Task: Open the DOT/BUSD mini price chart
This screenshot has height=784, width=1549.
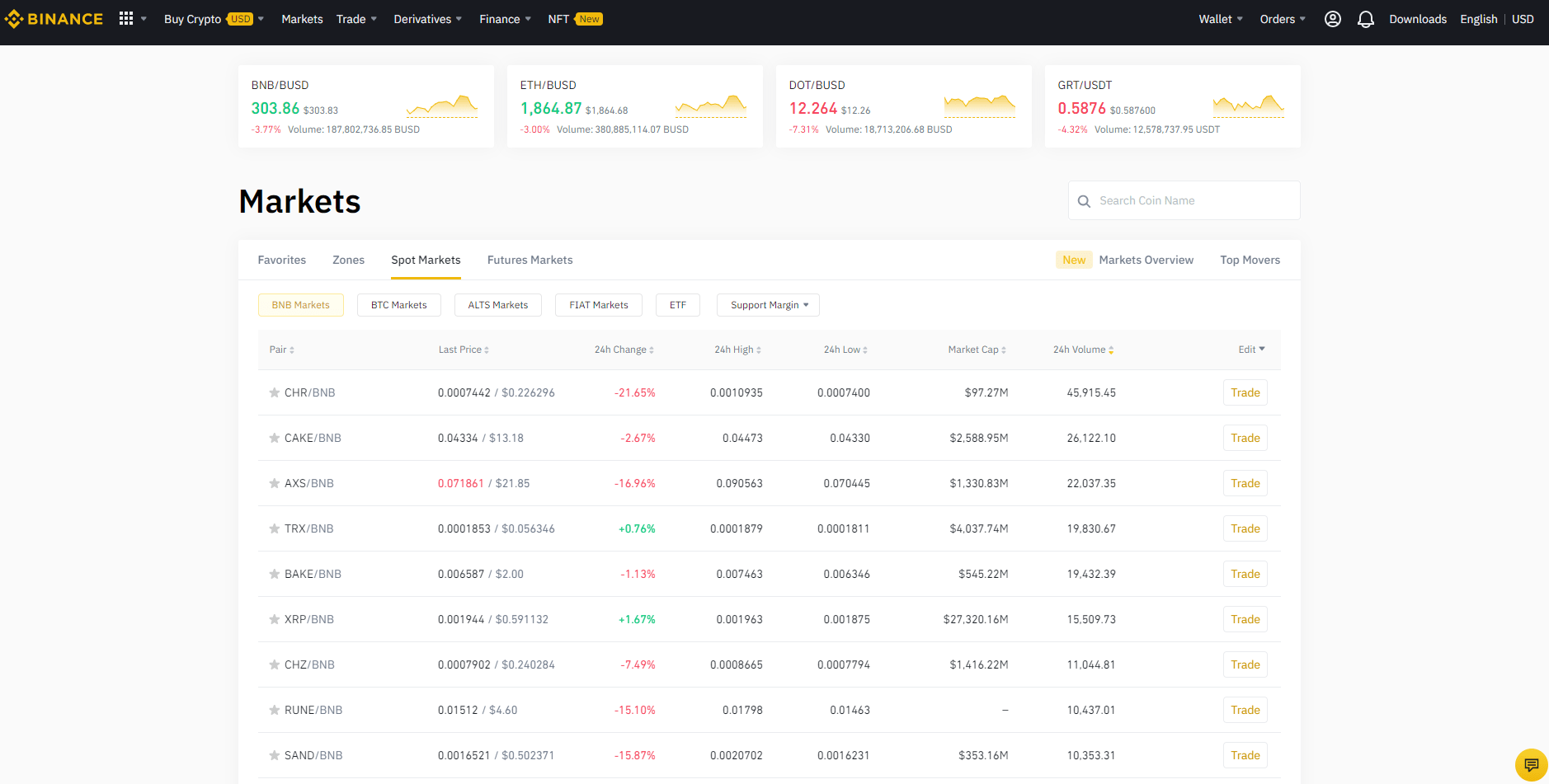Action: point(980,106)
